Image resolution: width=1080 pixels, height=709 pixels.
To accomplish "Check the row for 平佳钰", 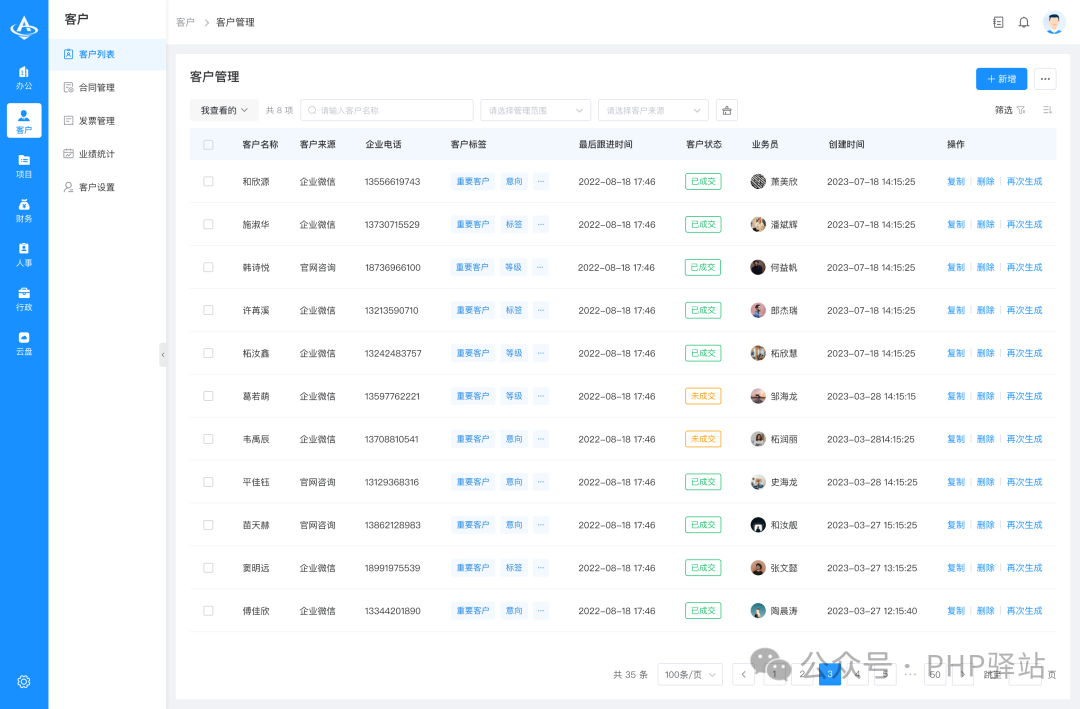I will coord(208,482).
